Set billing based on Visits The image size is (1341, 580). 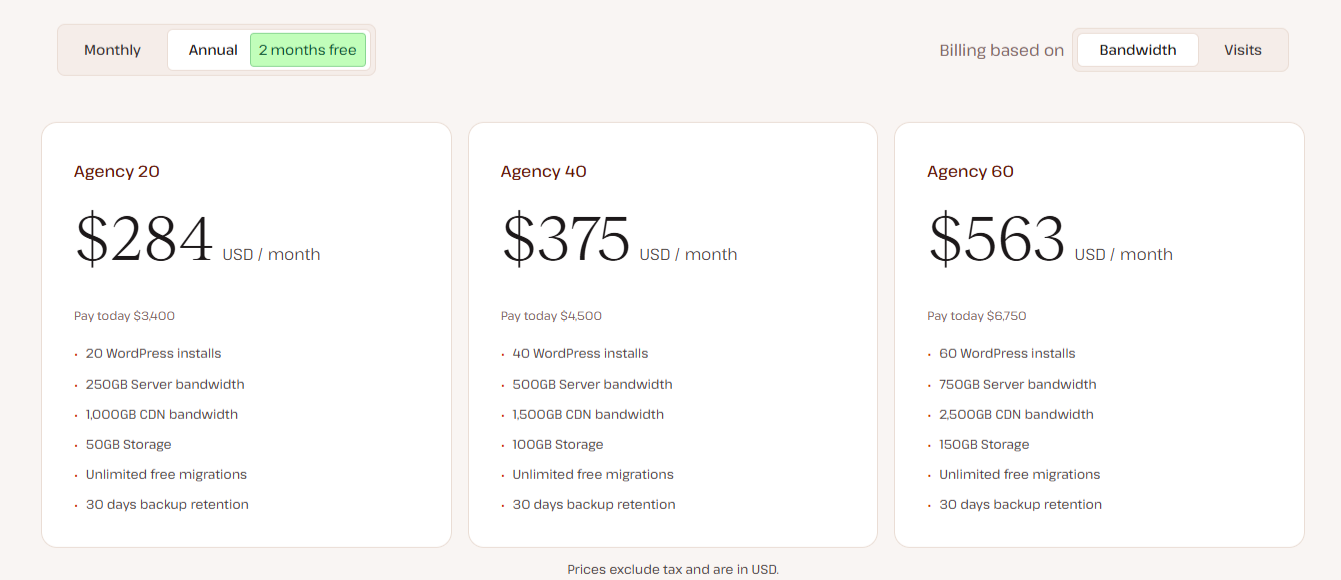pos(1242,50)
